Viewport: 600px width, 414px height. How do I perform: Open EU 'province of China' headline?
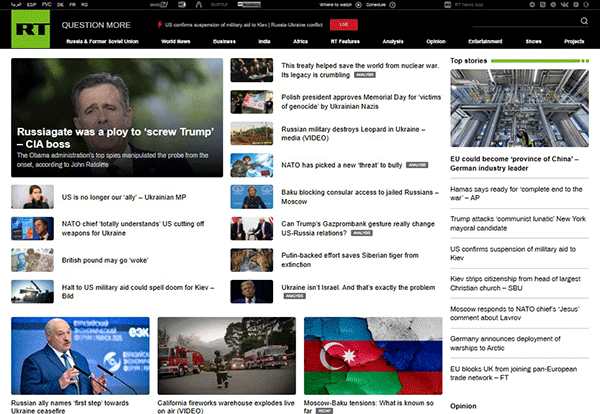(514, 163)
